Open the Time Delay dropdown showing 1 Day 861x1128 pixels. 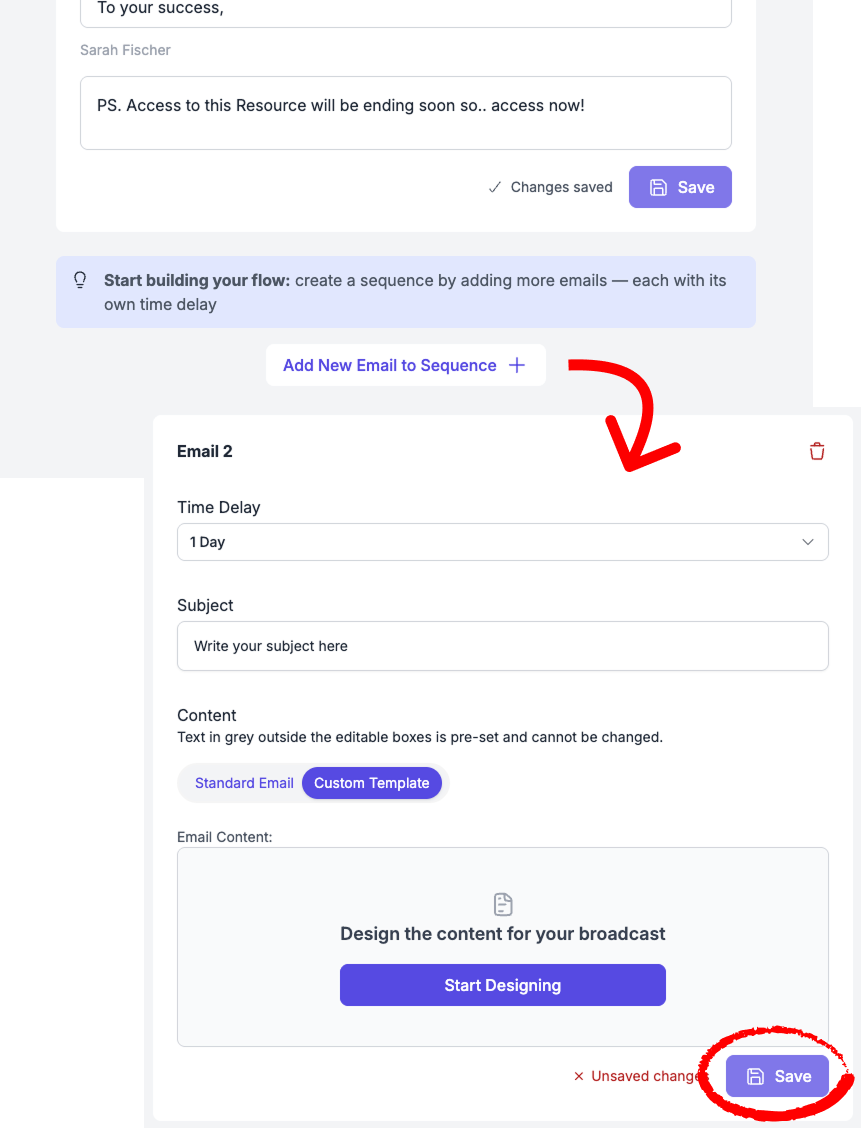click(502, 542)
